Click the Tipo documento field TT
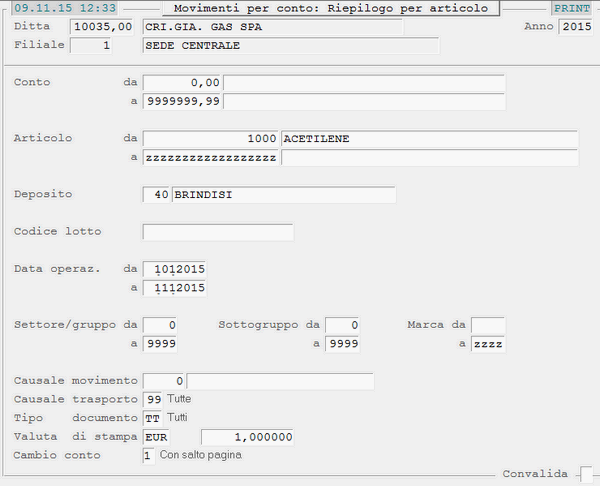This screenshot has width=600, height=486. [153, 418]
